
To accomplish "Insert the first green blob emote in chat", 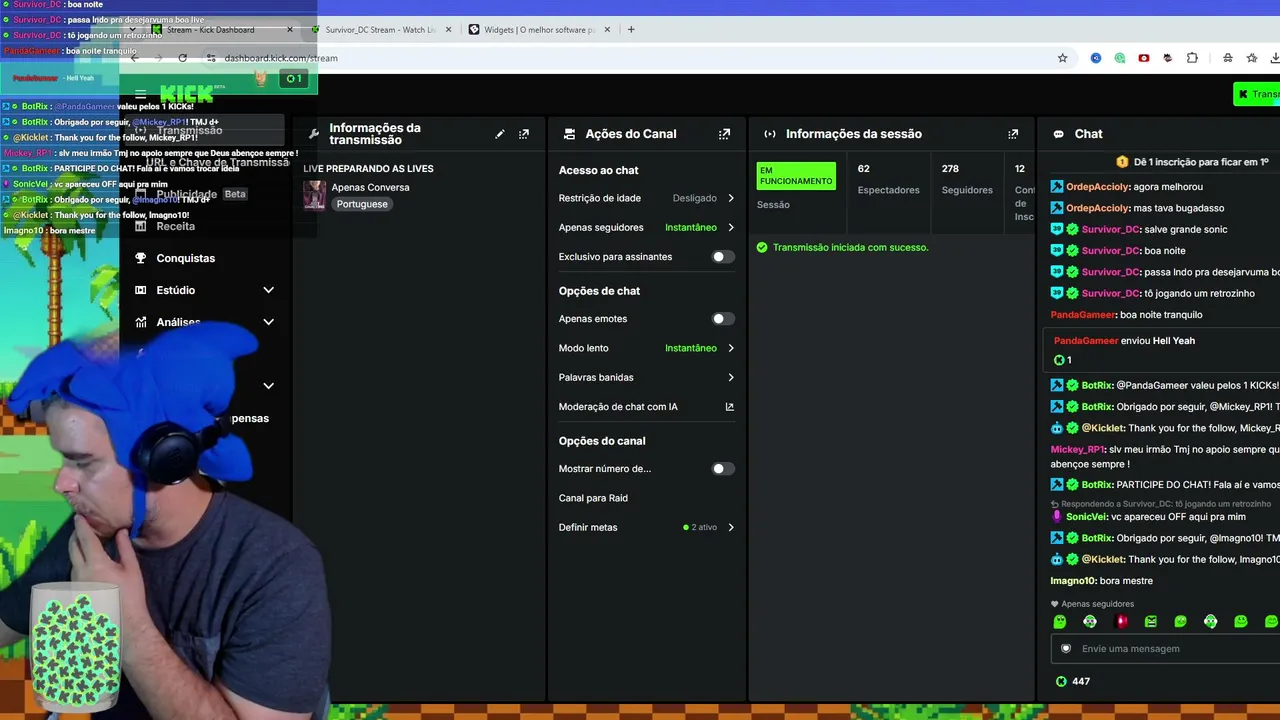I will click(1060, 622).
